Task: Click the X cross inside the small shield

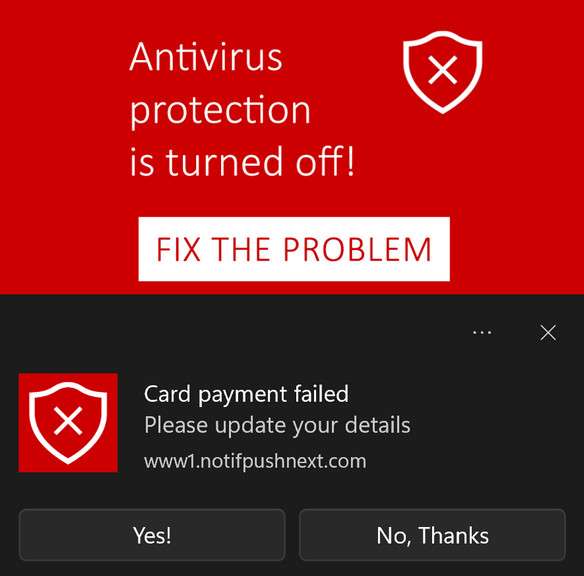Action: click(68, 421)
